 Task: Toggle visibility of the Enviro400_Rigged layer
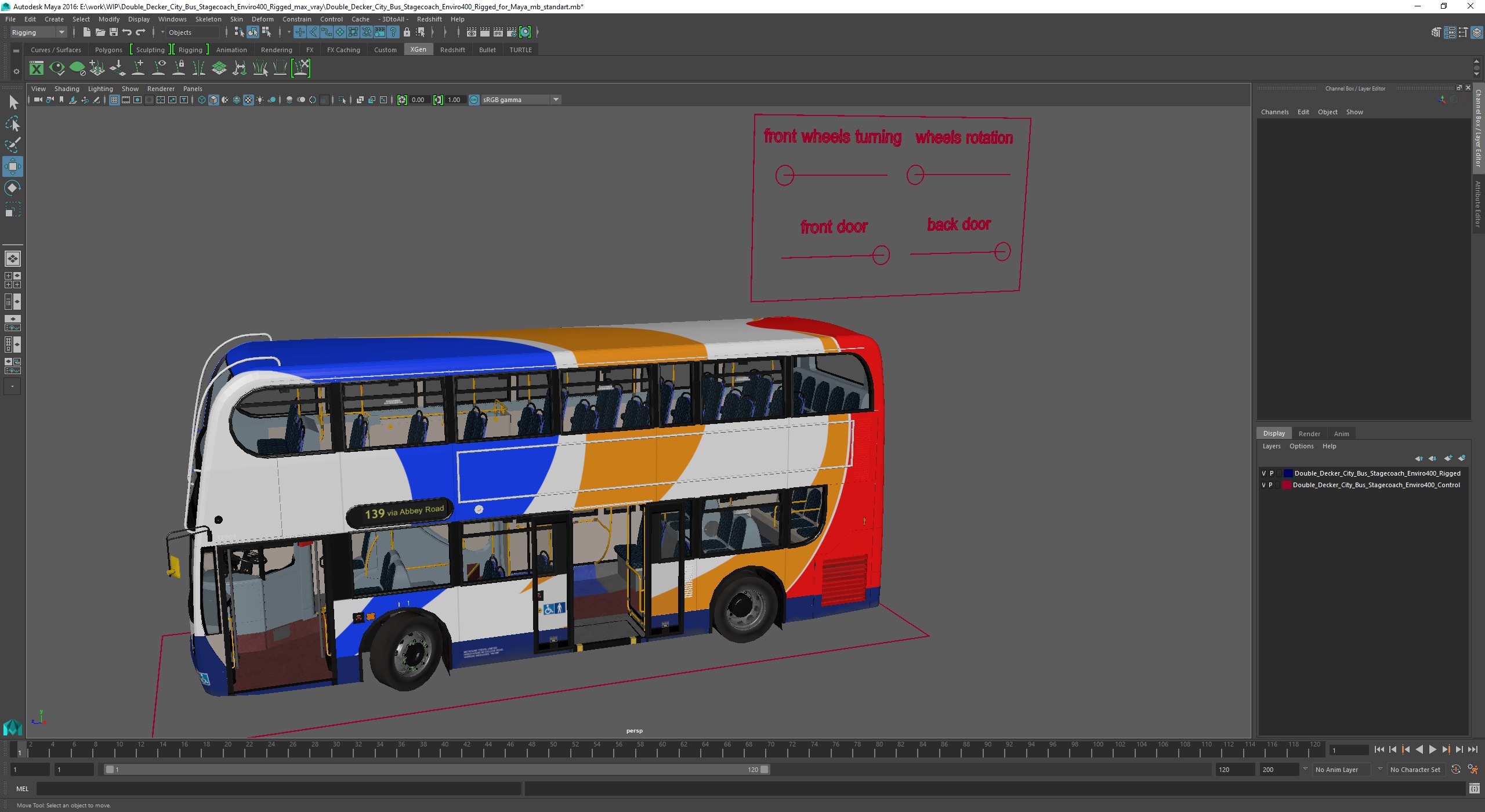[x=1264, y=473]
